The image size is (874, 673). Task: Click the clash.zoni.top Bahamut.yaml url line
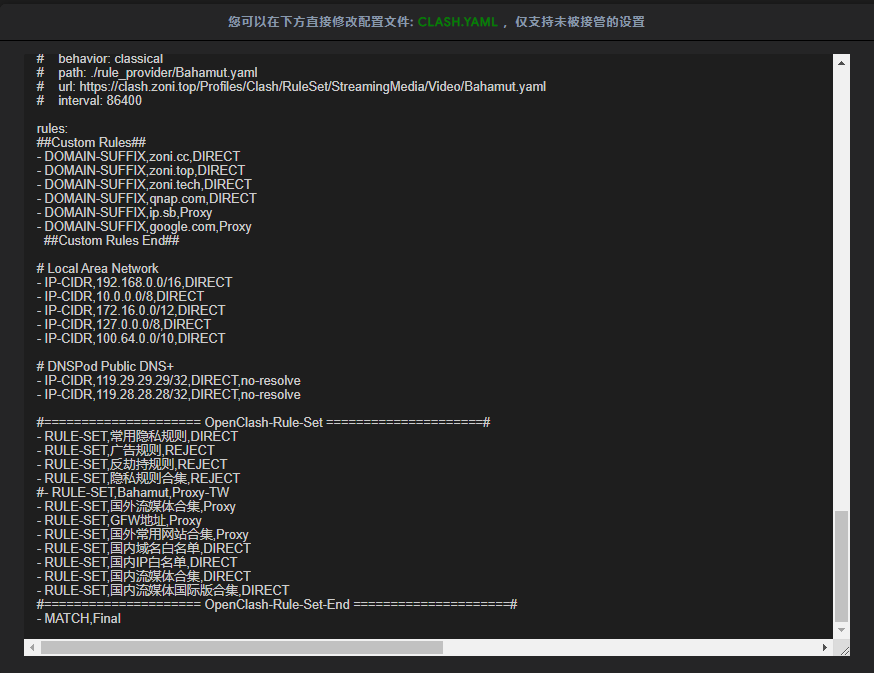coord(291,86)
